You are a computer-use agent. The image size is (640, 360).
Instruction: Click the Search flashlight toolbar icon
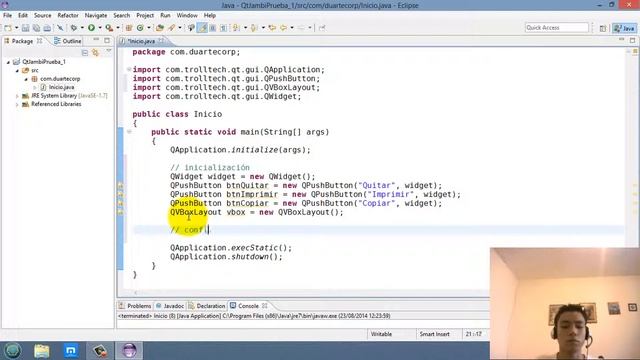191,28
